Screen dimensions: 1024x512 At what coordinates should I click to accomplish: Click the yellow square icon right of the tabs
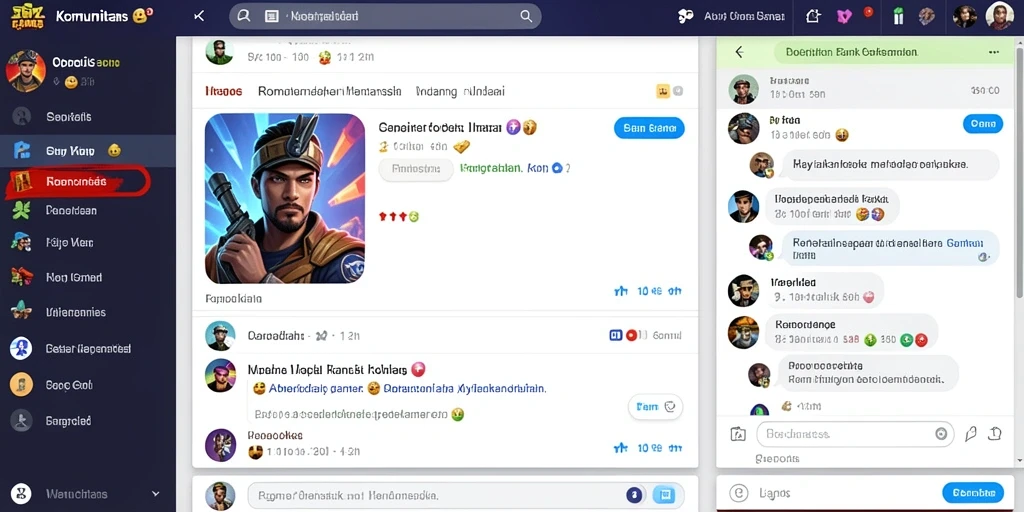tap(663, 91)
